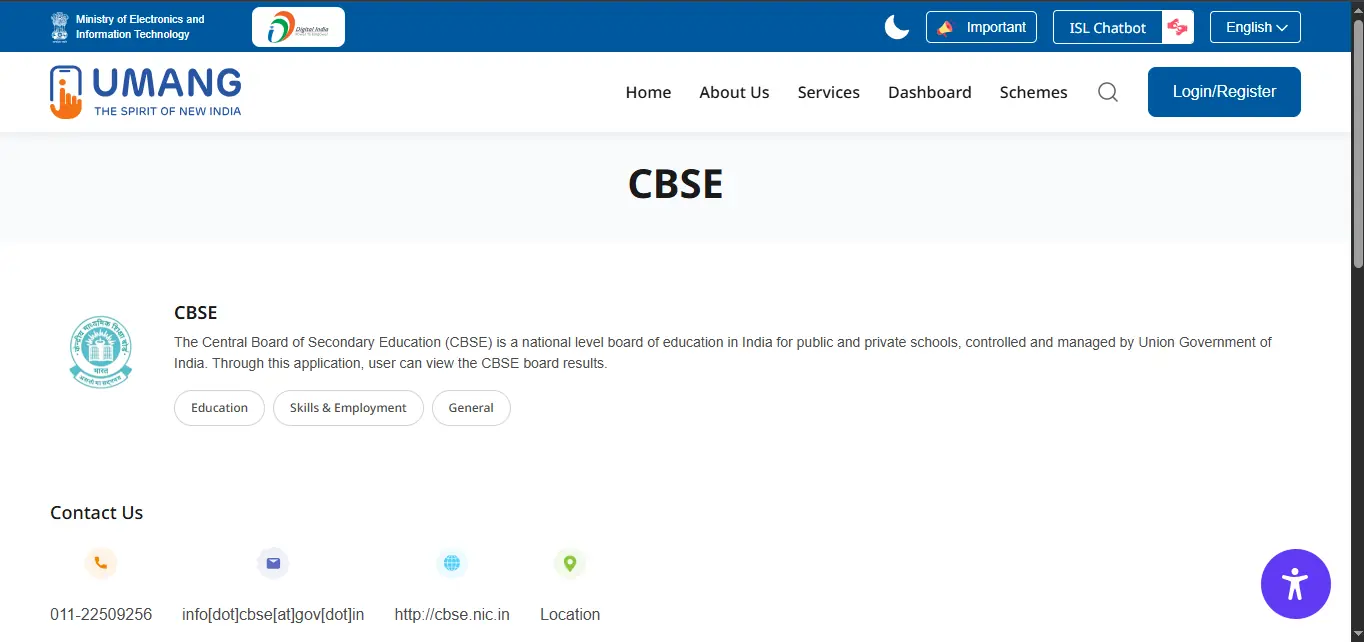Click the Ministry of Electronics emblem
Screen dimensions: 1364x642
[x=57, y=26]
